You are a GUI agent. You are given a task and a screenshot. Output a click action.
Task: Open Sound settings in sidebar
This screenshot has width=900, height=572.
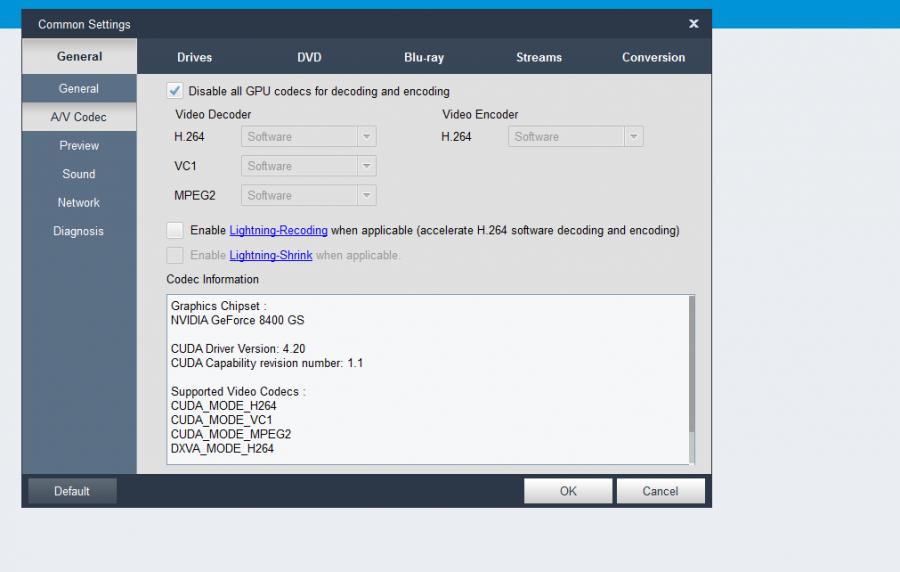point(79,174)
